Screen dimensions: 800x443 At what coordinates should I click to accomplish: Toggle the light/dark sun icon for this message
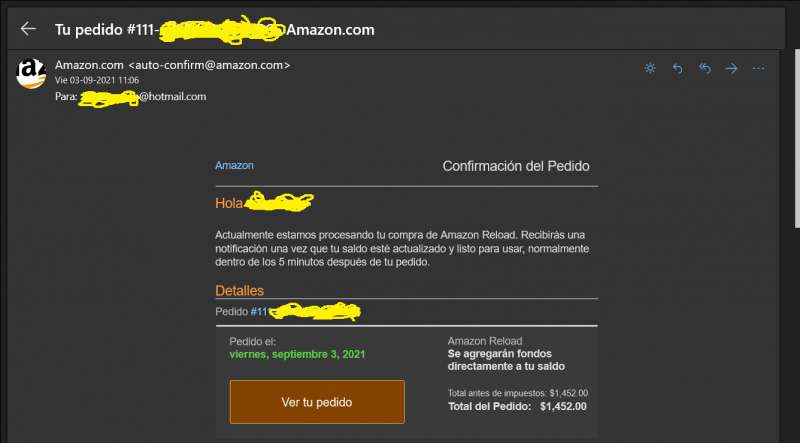[650, 68]
